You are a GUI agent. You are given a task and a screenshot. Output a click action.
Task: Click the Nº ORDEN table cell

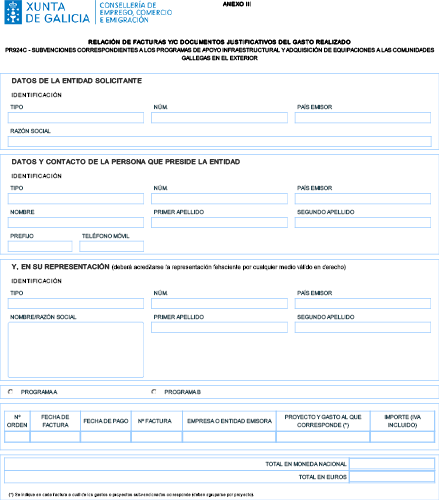coord(17,437)
